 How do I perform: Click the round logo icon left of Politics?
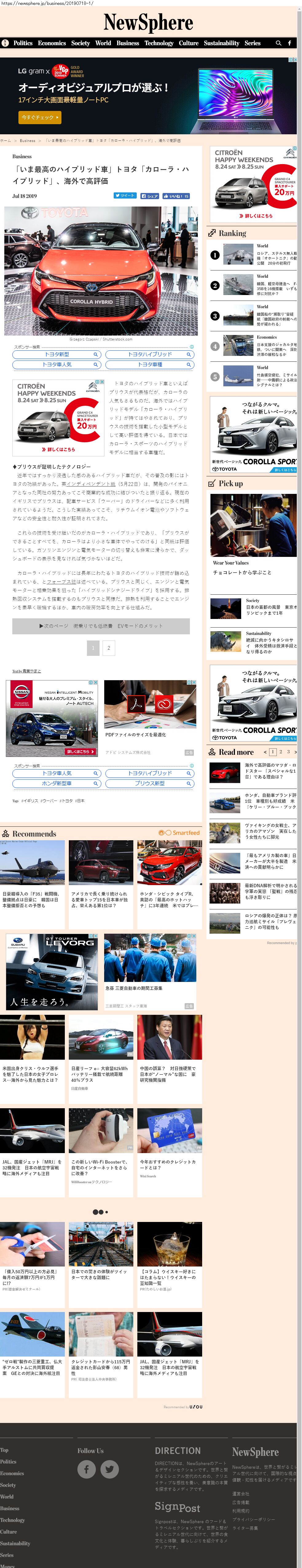[6, 43]
